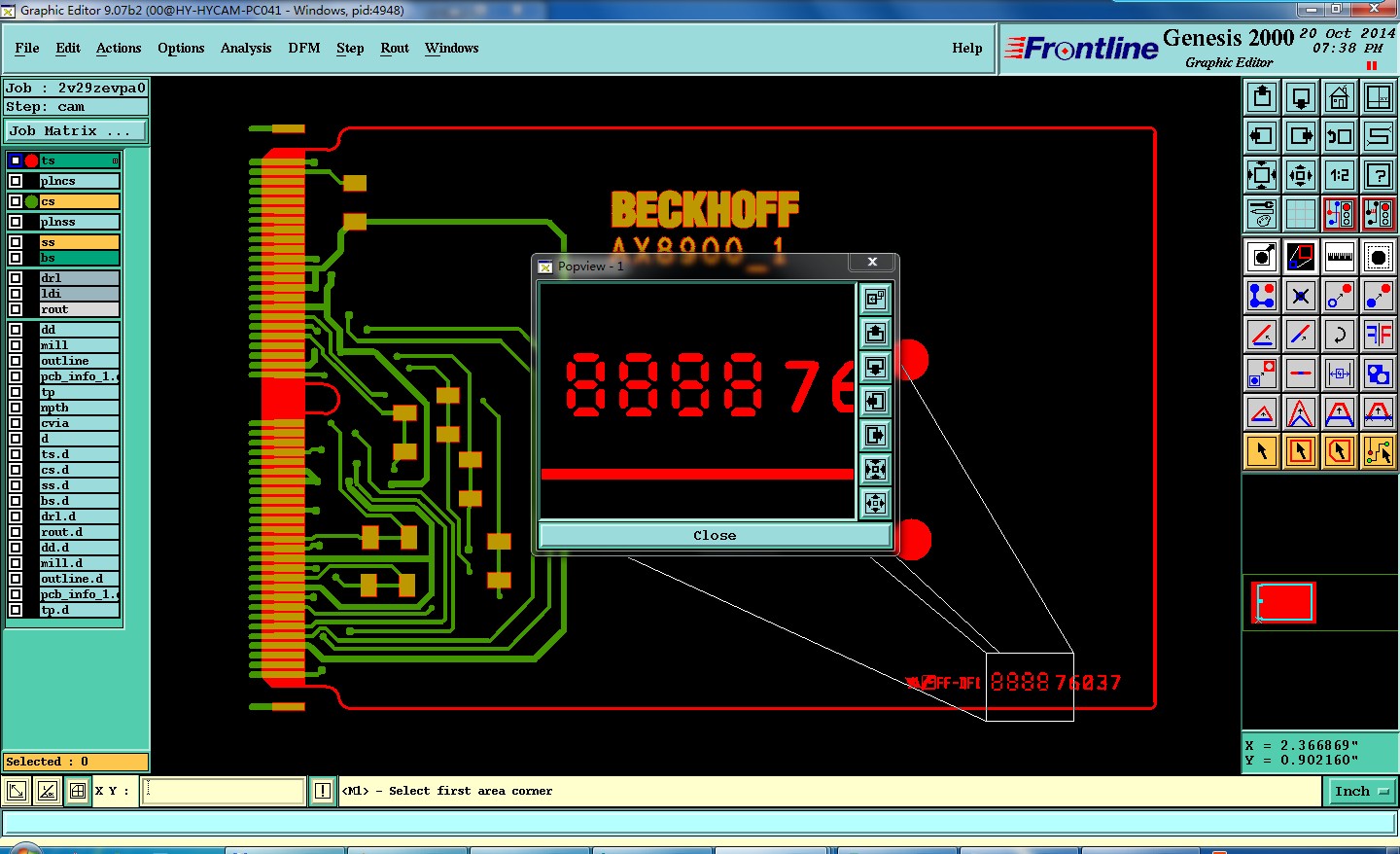Open display options wrench and palette icon
The width and height of the screenshot is (1400, 854).
point(1262,214)
